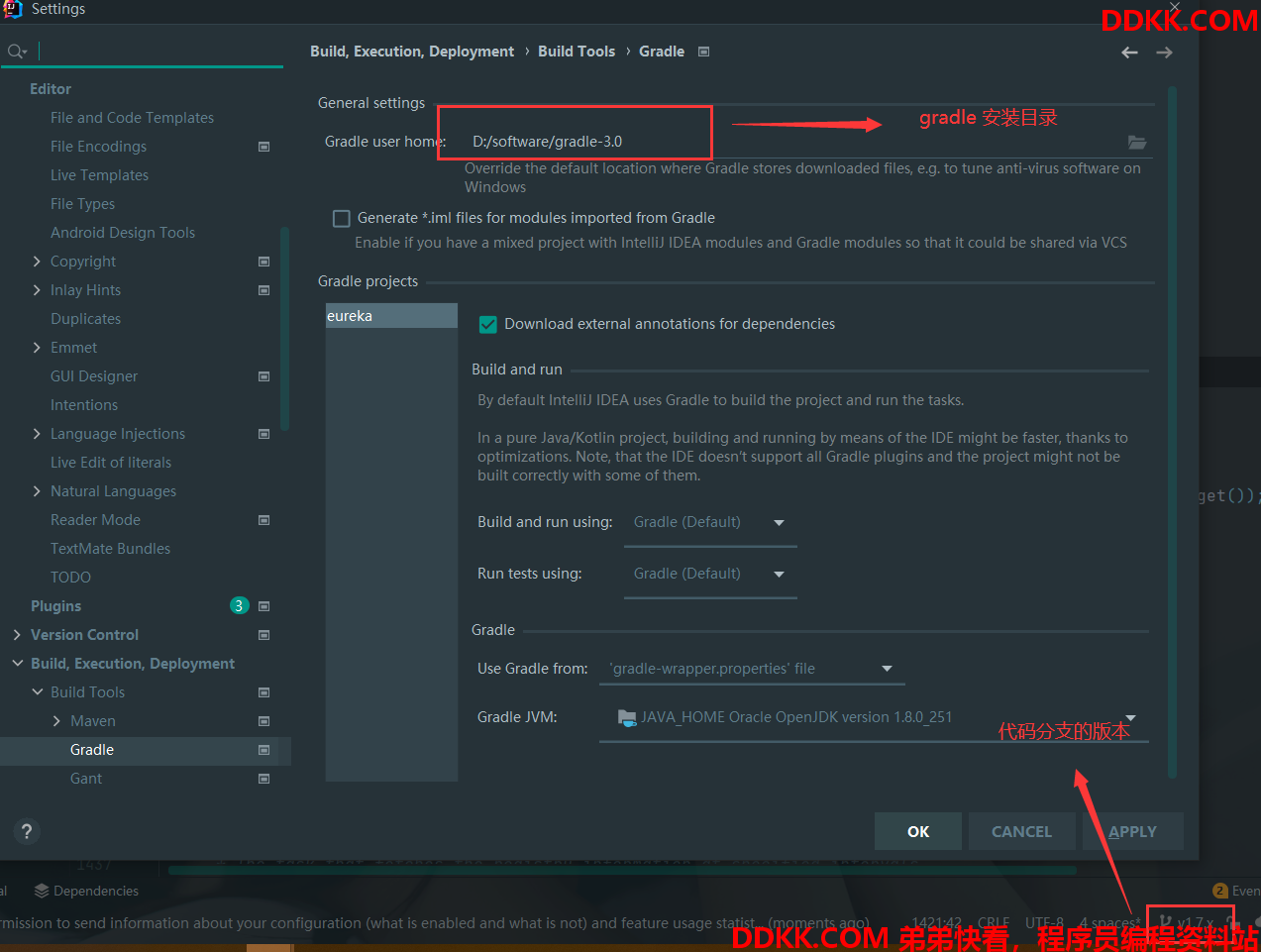Click the Plugins update badge showing 3
This screenshot has height=952, width=1261.
click(x=239, y=605)
